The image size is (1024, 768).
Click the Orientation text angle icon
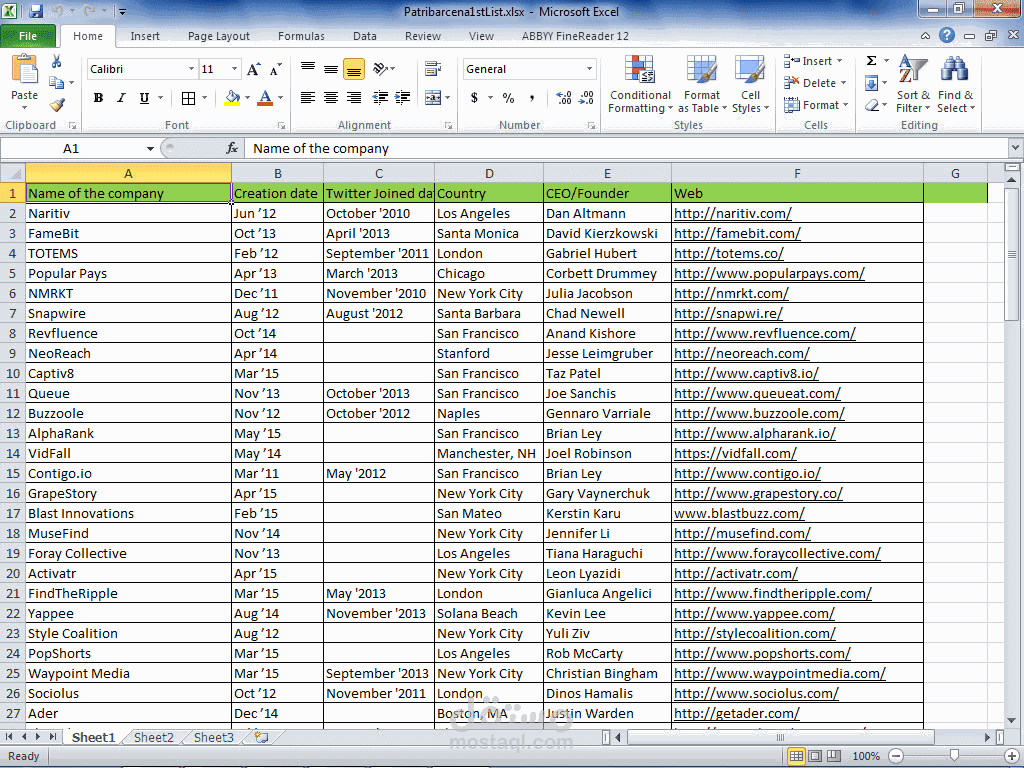click(x=380, y=69)
